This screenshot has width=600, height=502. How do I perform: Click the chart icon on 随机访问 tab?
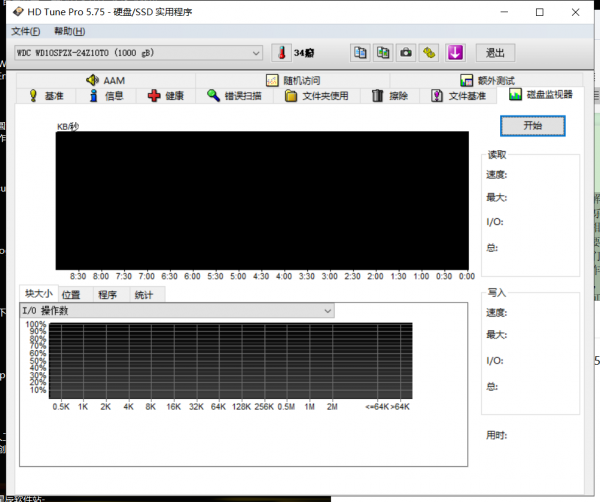pos(272,80)
